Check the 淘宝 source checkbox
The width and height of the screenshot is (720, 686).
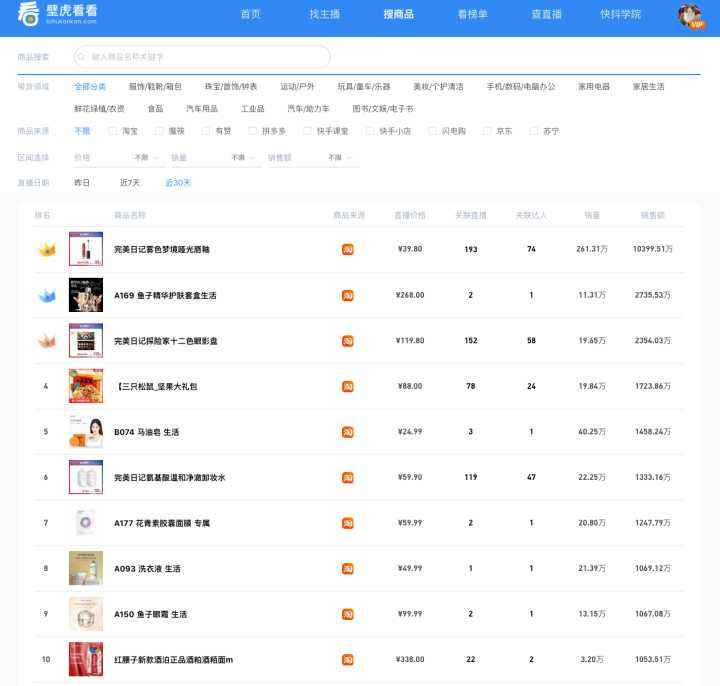click(113, 131)
